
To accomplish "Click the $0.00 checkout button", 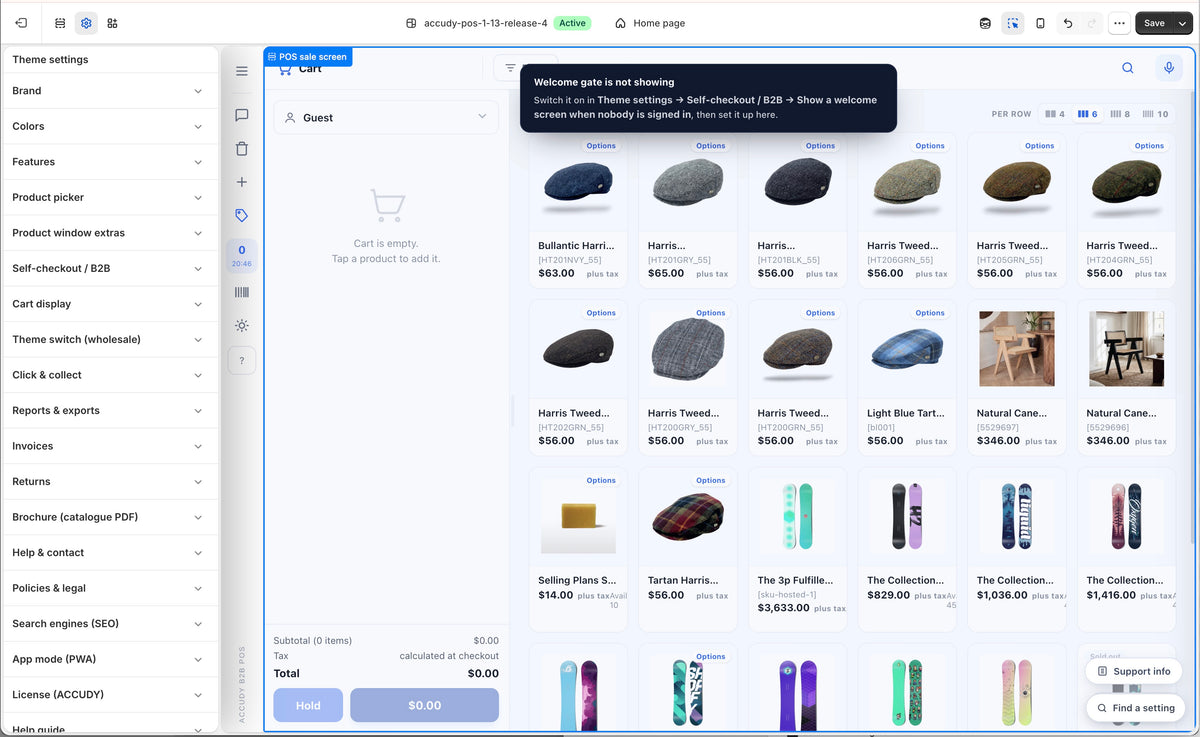I will [424, 705].
